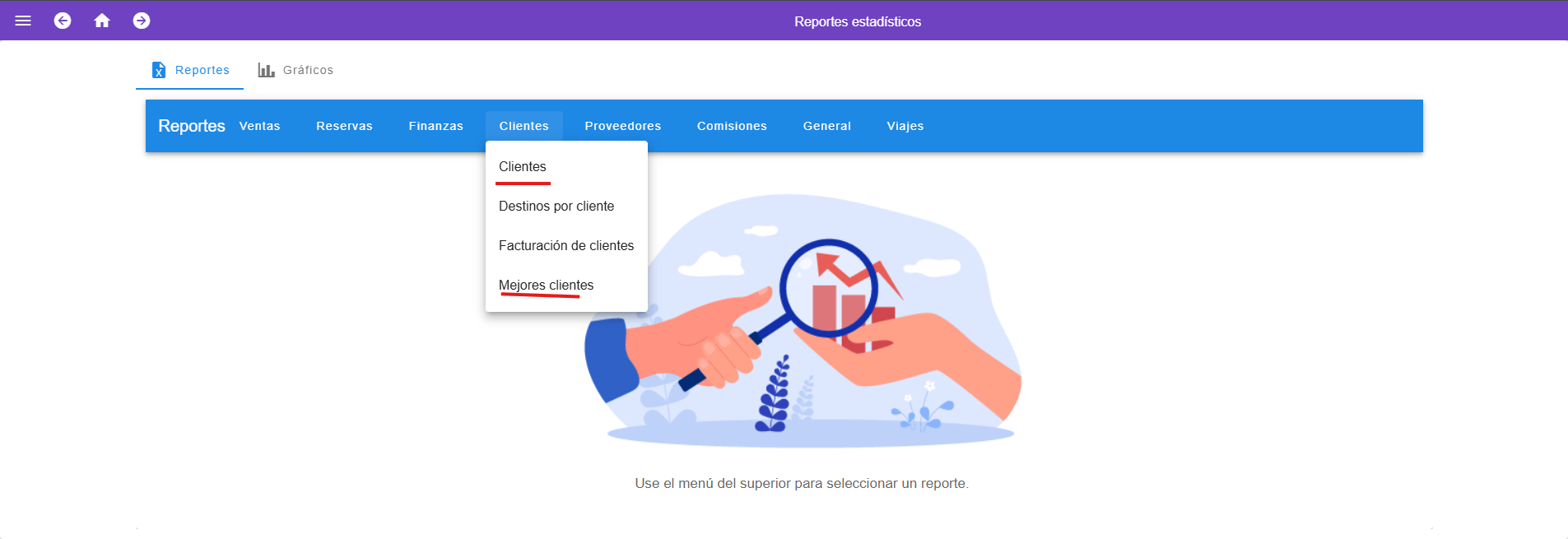The width and height of the screenshot is (1568, 539).
Task: Switch to the Gráficos tab
Action: coord(308,70)
